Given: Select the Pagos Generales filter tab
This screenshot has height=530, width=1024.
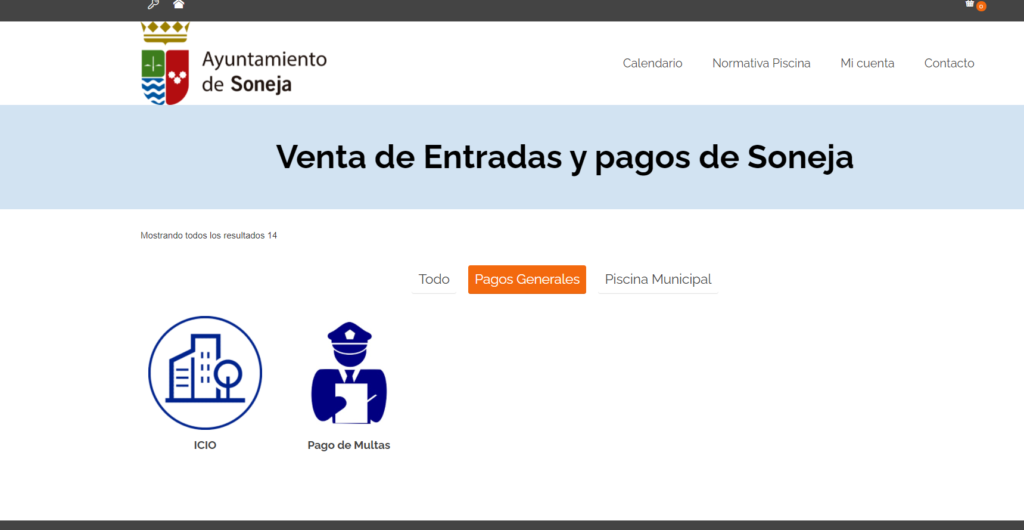Looking at the screenshot, I should tap(527, 279).
